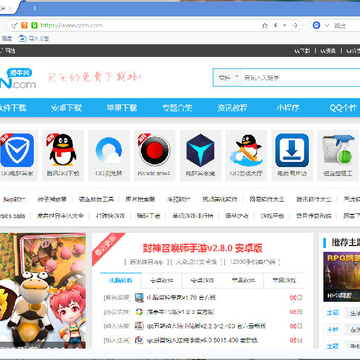Click the tencent ox QQPN.com site logo
Viewport: 360px width, 360px height.
click(x=18, y=78)
